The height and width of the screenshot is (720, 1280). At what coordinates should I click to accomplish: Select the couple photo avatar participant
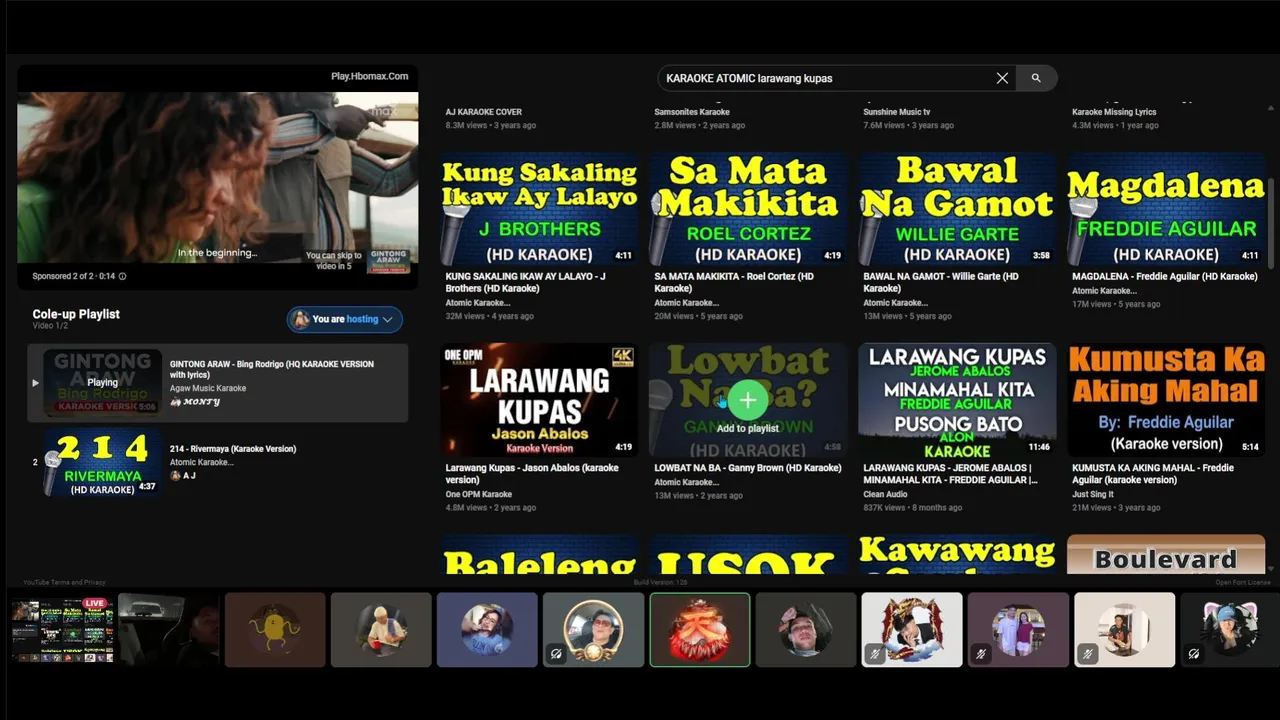tap(1018, 630)
